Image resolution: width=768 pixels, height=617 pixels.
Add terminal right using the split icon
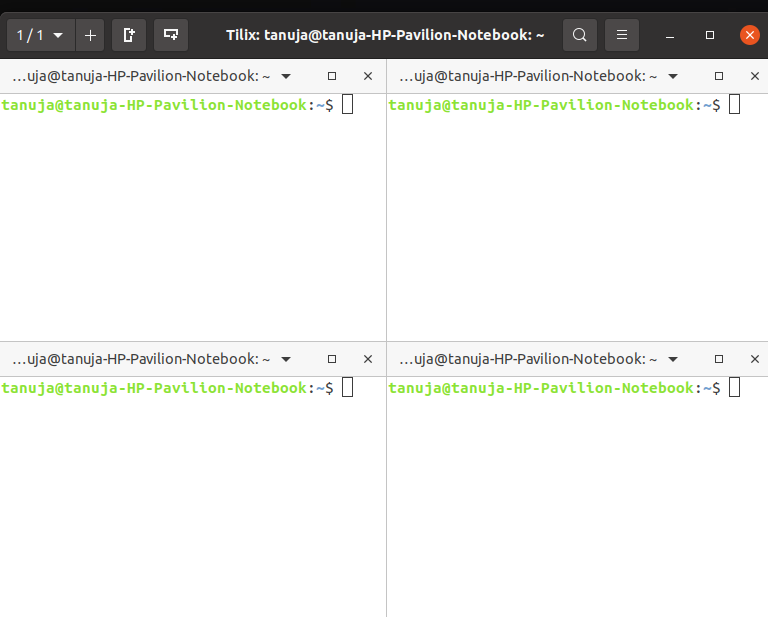129,35
